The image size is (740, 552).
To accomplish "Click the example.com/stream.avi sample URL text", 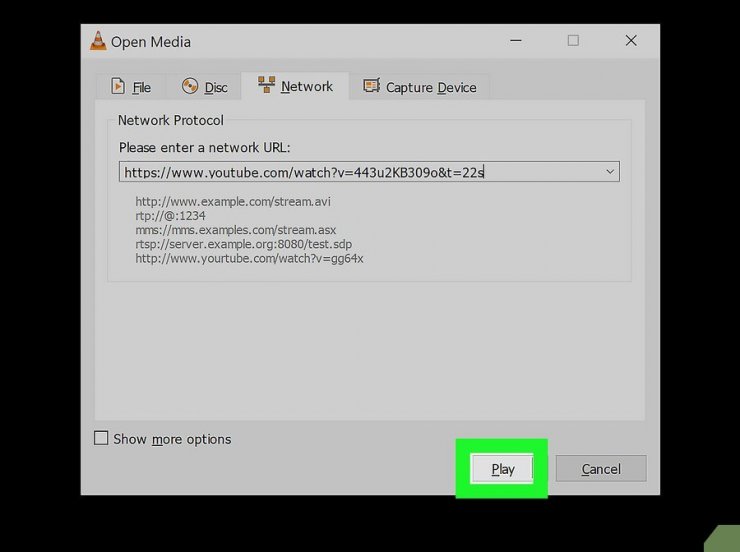I will [x=233, y=201].
